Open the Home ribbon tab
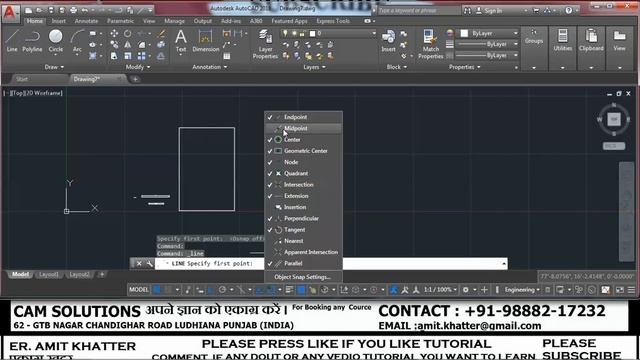This screenshot has height=360, width=640. click(34, 21)
